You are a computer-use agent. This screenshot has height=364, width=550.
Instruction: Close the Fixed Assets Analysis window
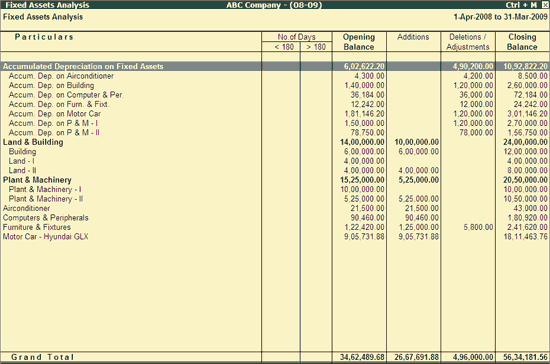[544, 5]
